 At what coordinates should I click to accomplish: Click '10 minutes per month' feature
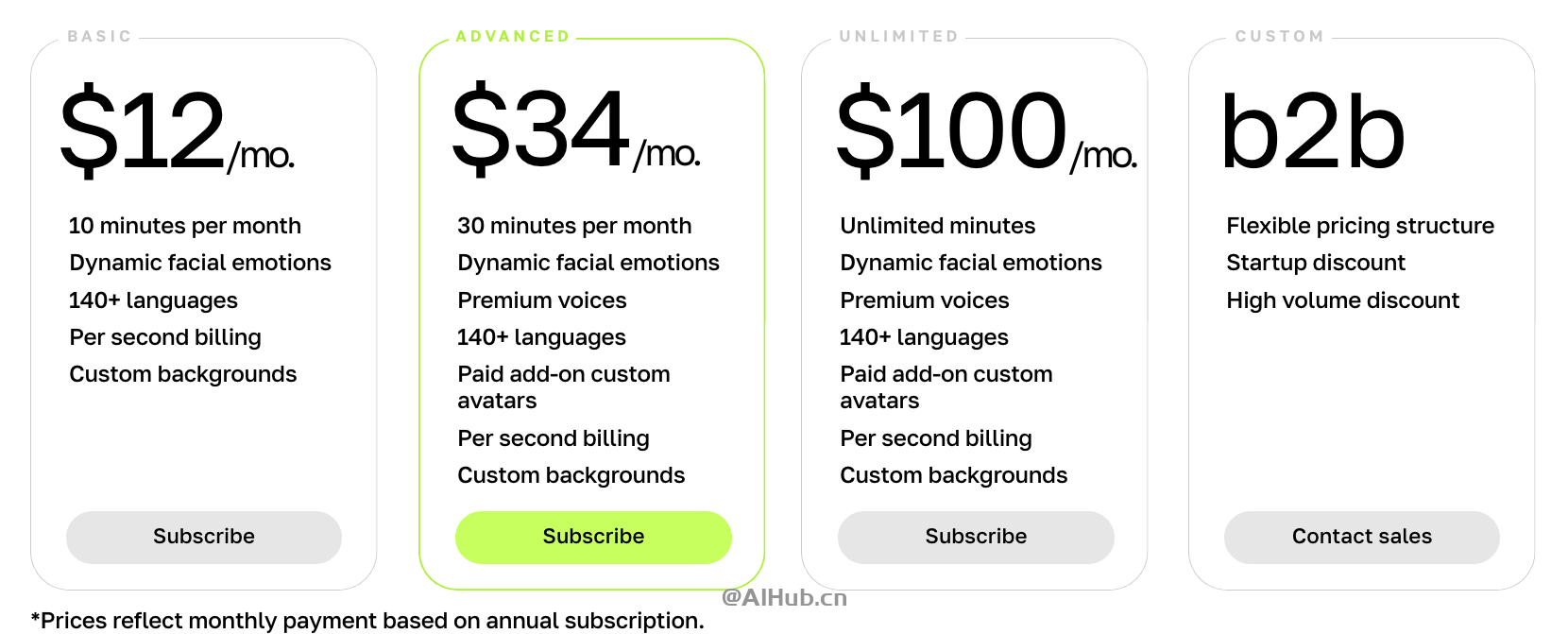pyautogui.click(x=185, y=226)
